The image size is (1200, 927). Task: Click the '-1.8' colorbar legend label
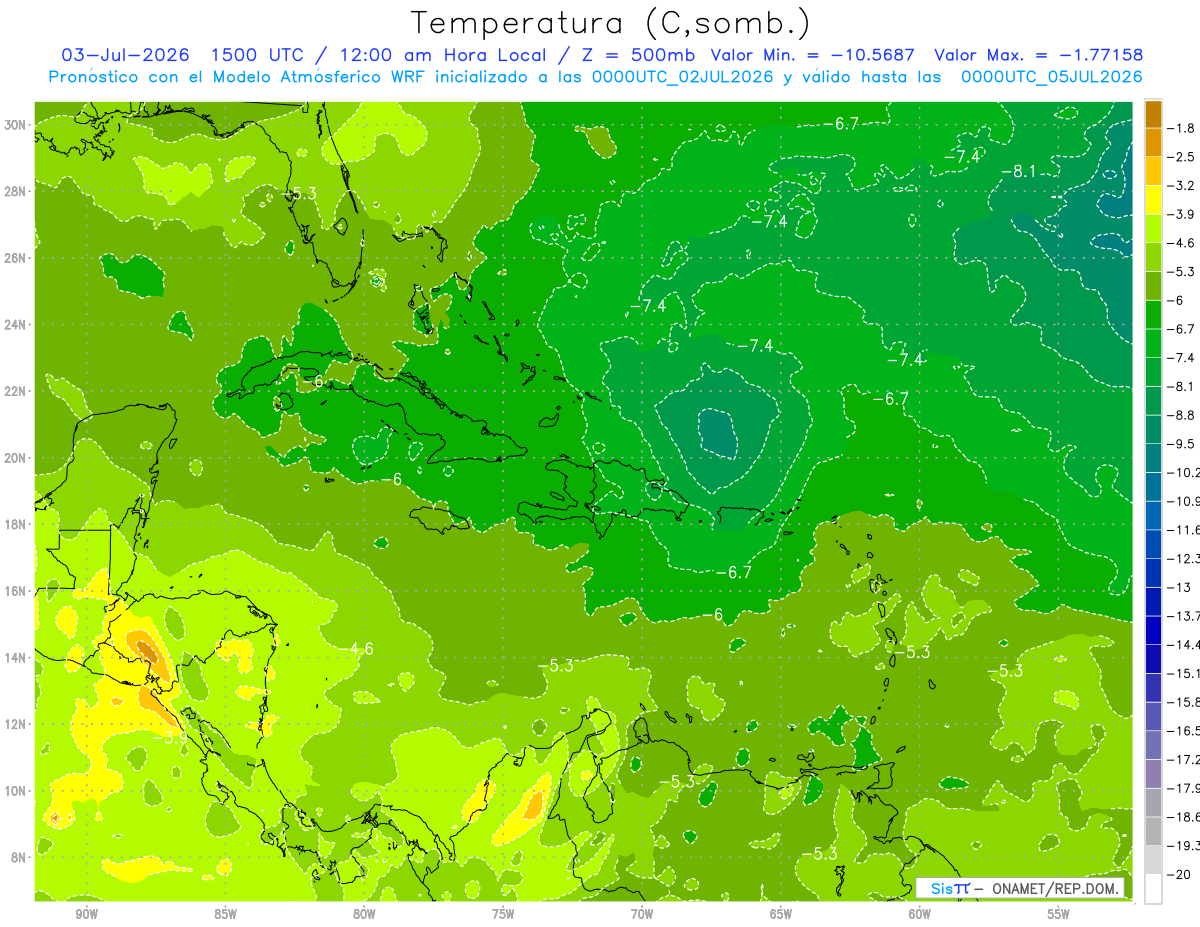1182,128
